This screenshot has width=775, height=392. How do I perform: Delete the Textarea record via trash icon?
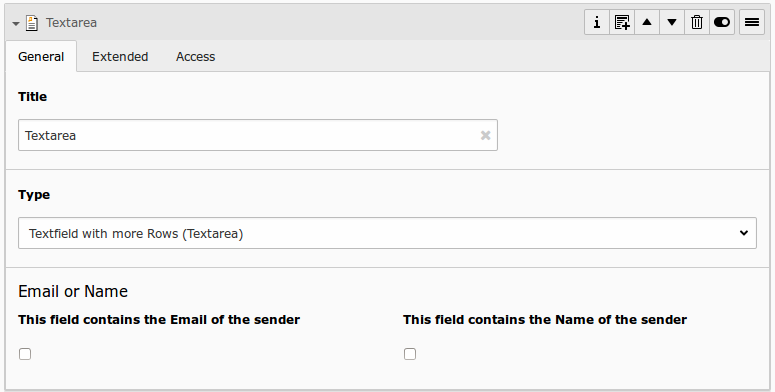click(697, 22)
